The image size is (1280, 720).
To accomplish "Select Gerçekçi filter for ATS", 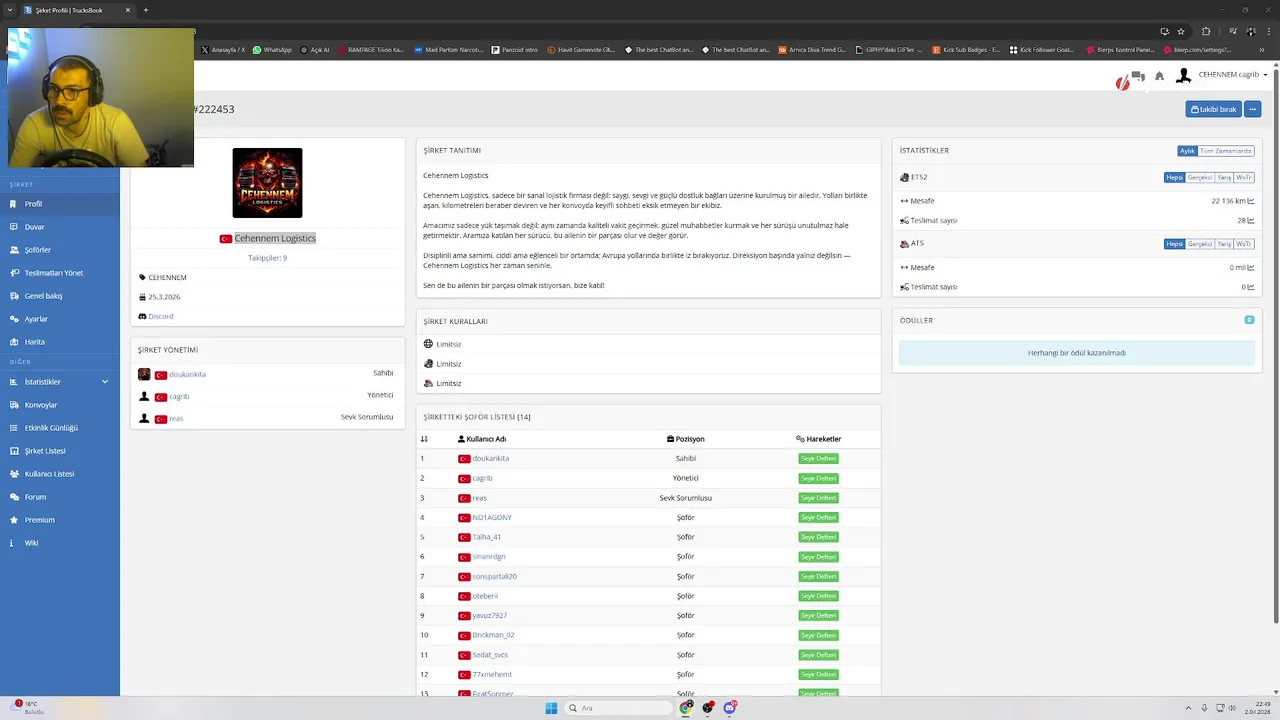I will (1200, 244).
